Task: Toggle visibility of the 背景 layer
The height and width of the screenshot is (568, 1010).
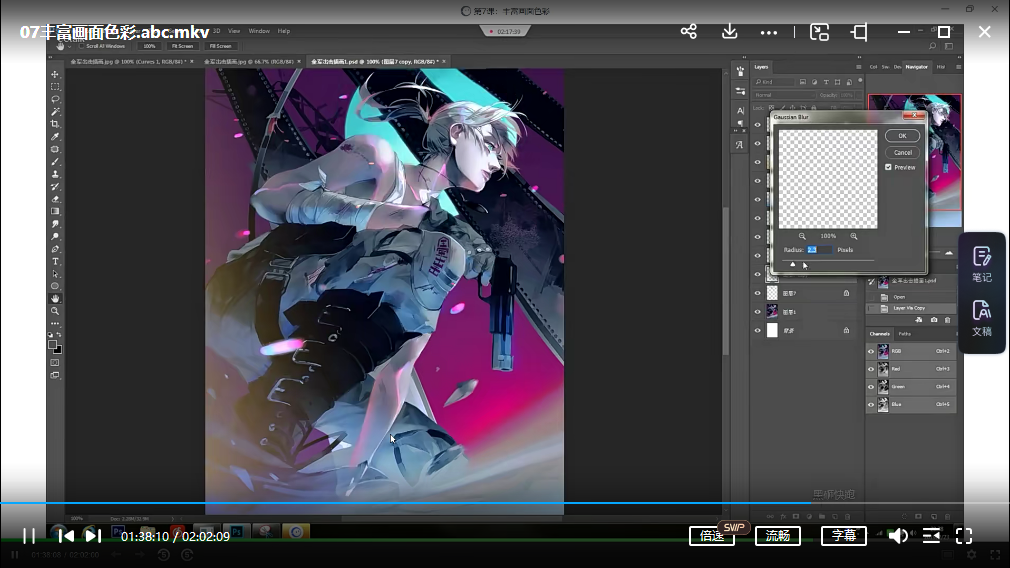Action: pyautogui.click(x=758, y=330)
